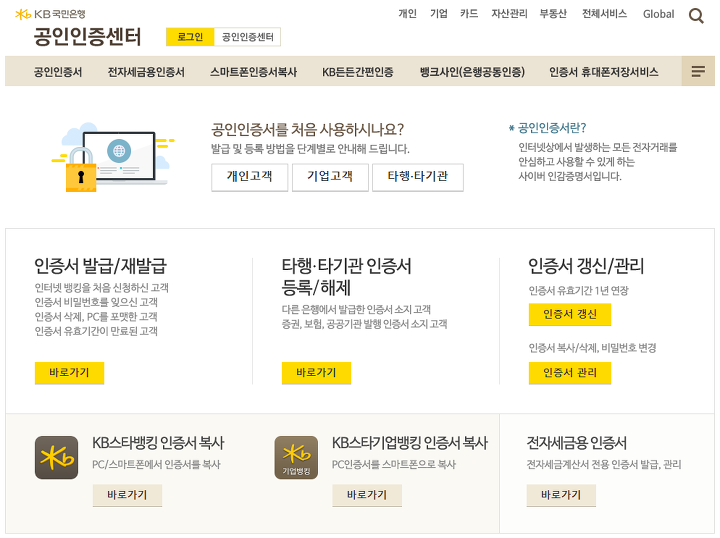Click the 공인인증서를 처음 사용하시나요? heading
Screen dimensions: 720x538
click(307, 129)
